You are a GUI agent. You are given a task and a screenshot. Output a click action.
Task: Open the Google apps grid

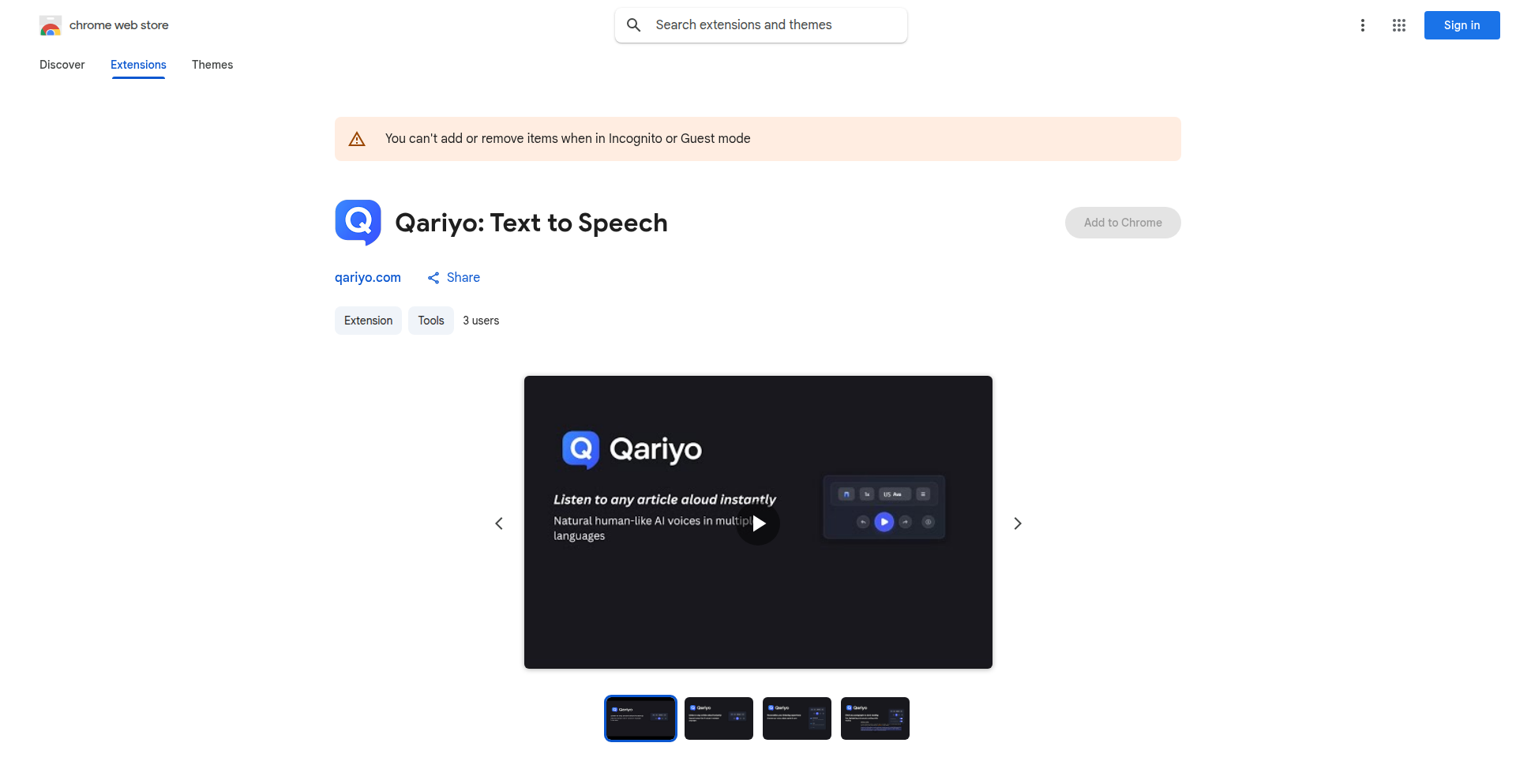tap(1399, 25)
